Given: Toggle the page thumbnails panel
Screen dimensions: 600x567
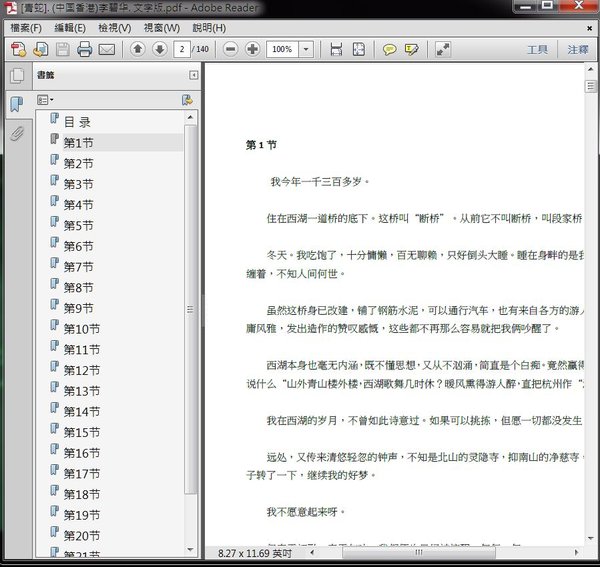Looking at the screenshot, I should coord(16,75).
